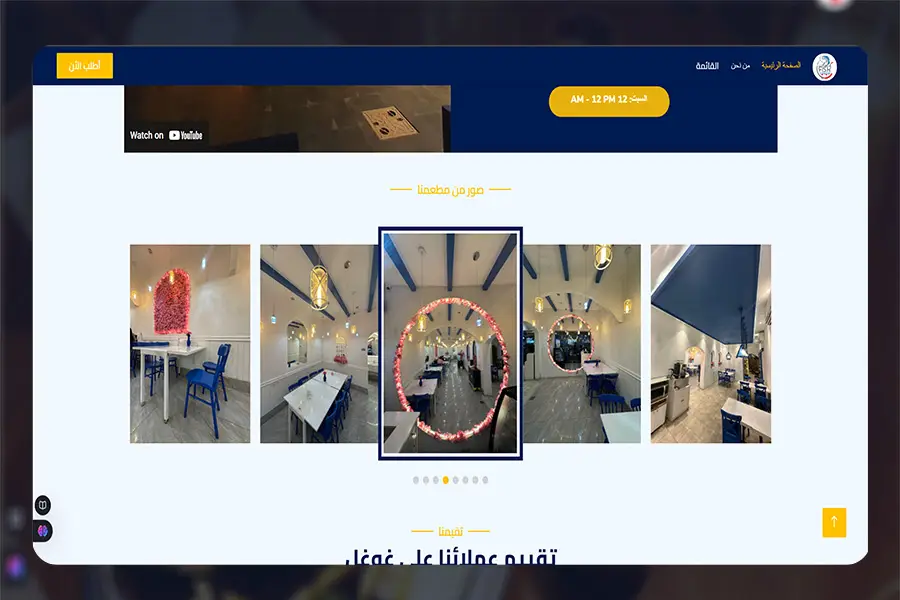Image resolution: width=900 pixels, height=600 pixels.
Task: Click the logo emblem next to nav links
Action: coord(825,64)
